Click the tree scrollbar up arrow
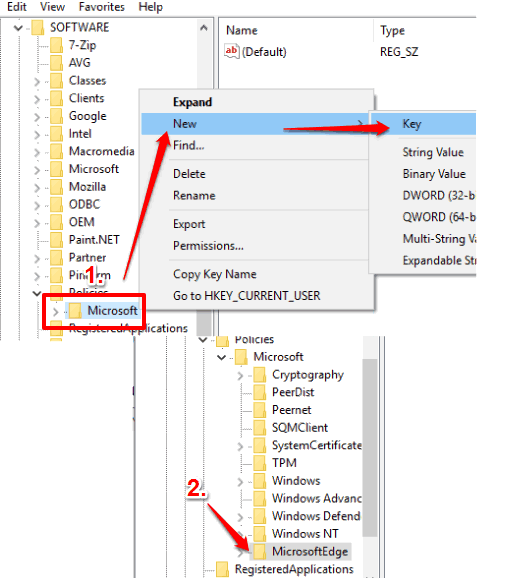Image resolution: width=506 pixels, height=578 pixels. (204, 28)
